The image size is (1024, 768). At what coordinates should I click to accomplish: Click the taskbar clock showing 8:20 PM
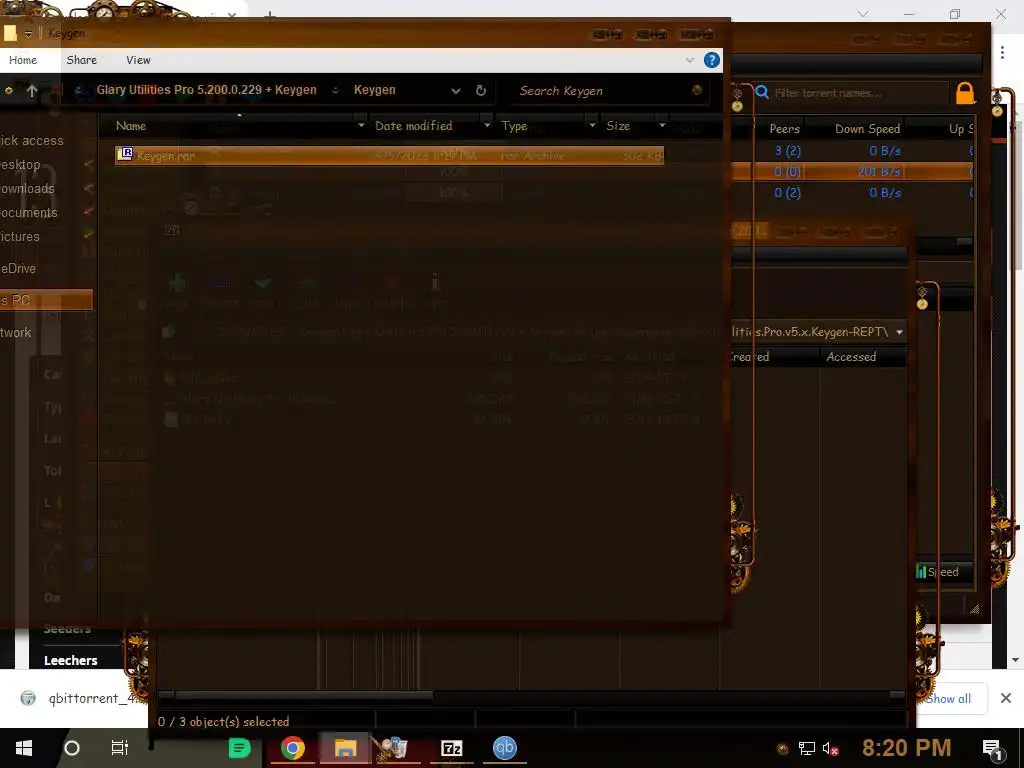[906, 748]
